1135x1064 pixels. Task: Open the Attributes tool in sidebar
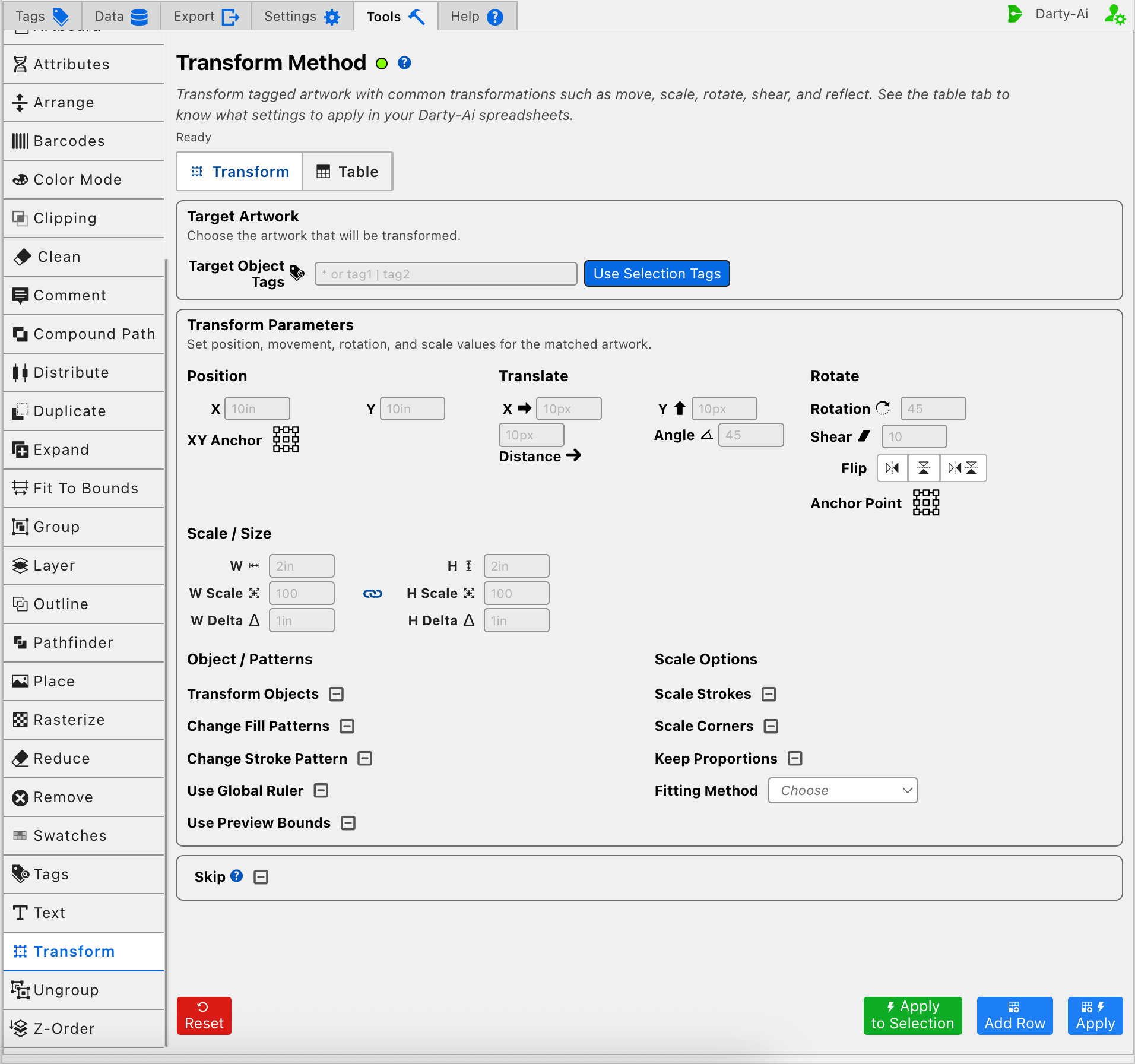click(x=84, y=64)
